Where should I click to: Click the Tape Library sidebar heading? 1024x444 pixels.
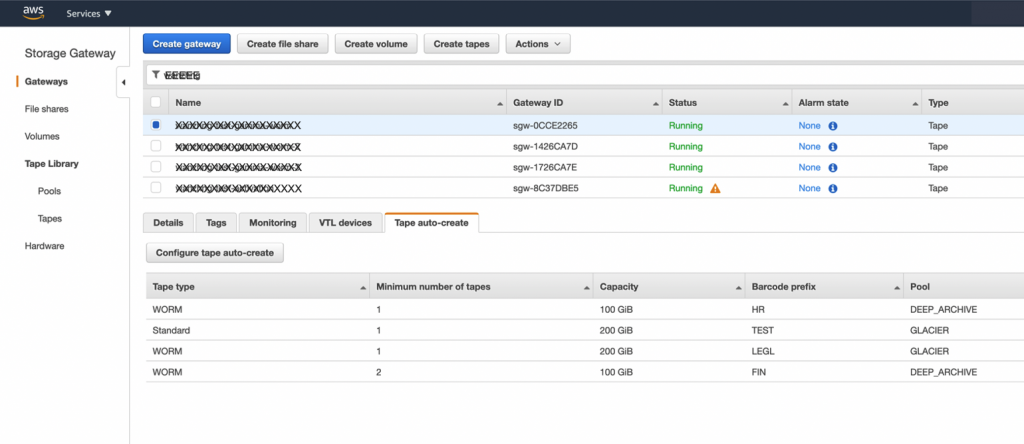pos(52,164)
